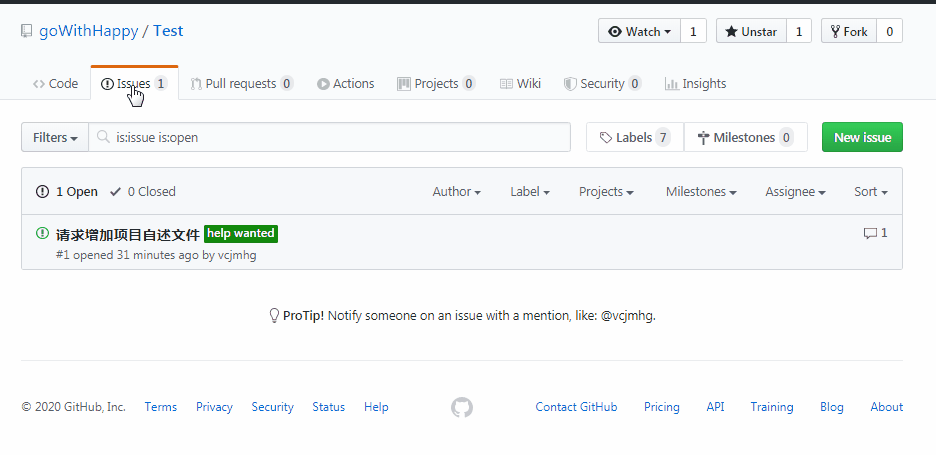Unstar the repository
The image size is (936, 455).
752,31
